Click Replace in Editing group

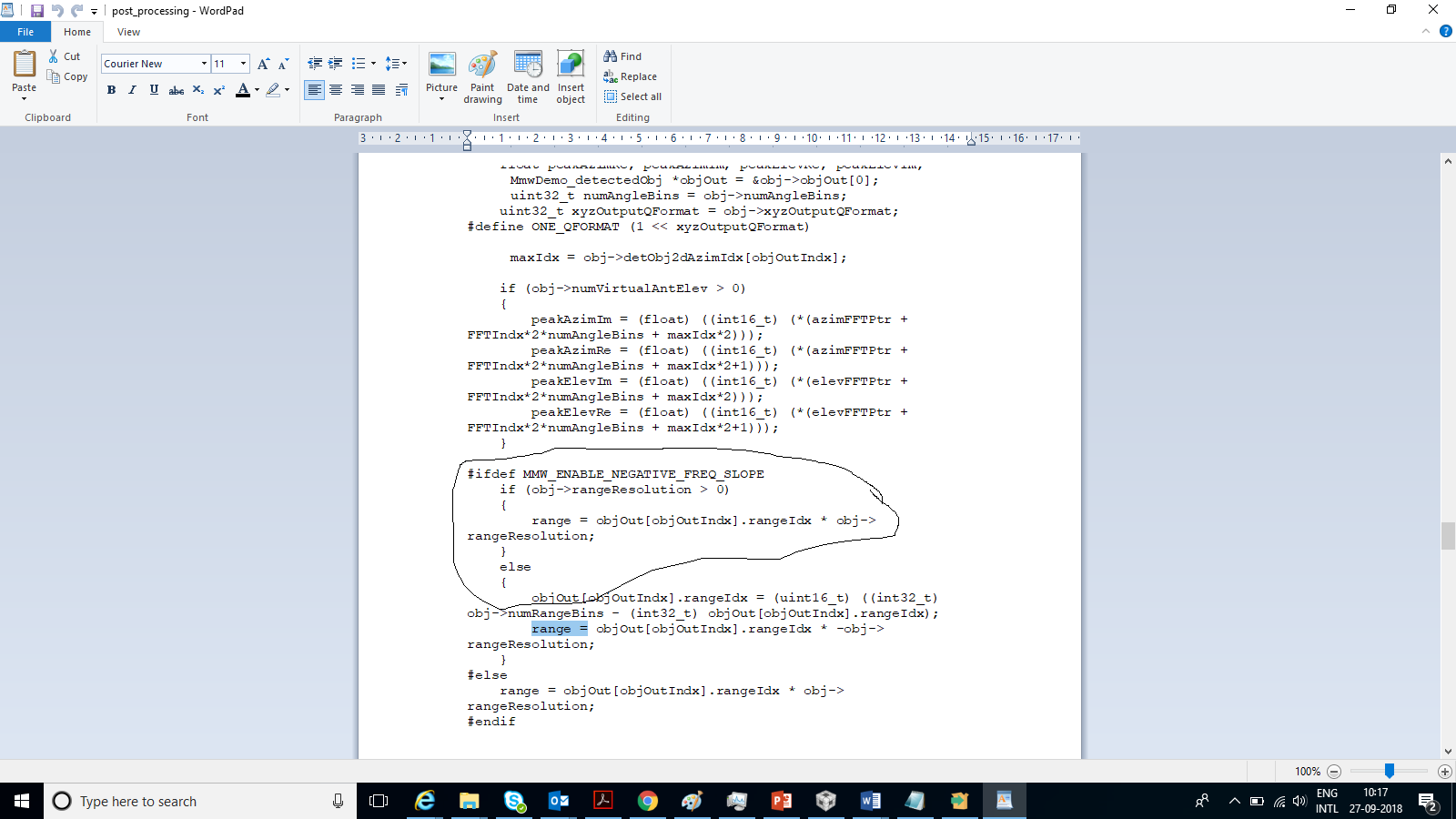click(x=630, y=76)
